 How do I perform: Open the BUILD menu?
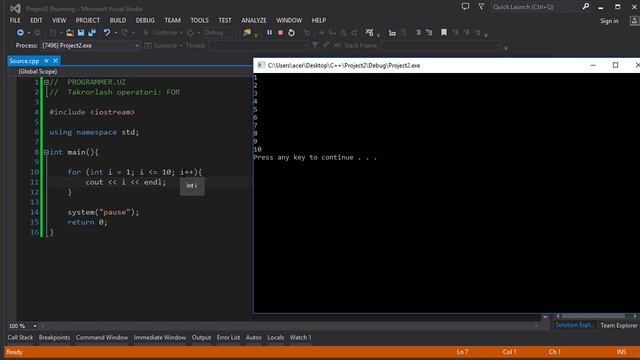[118, 20]
